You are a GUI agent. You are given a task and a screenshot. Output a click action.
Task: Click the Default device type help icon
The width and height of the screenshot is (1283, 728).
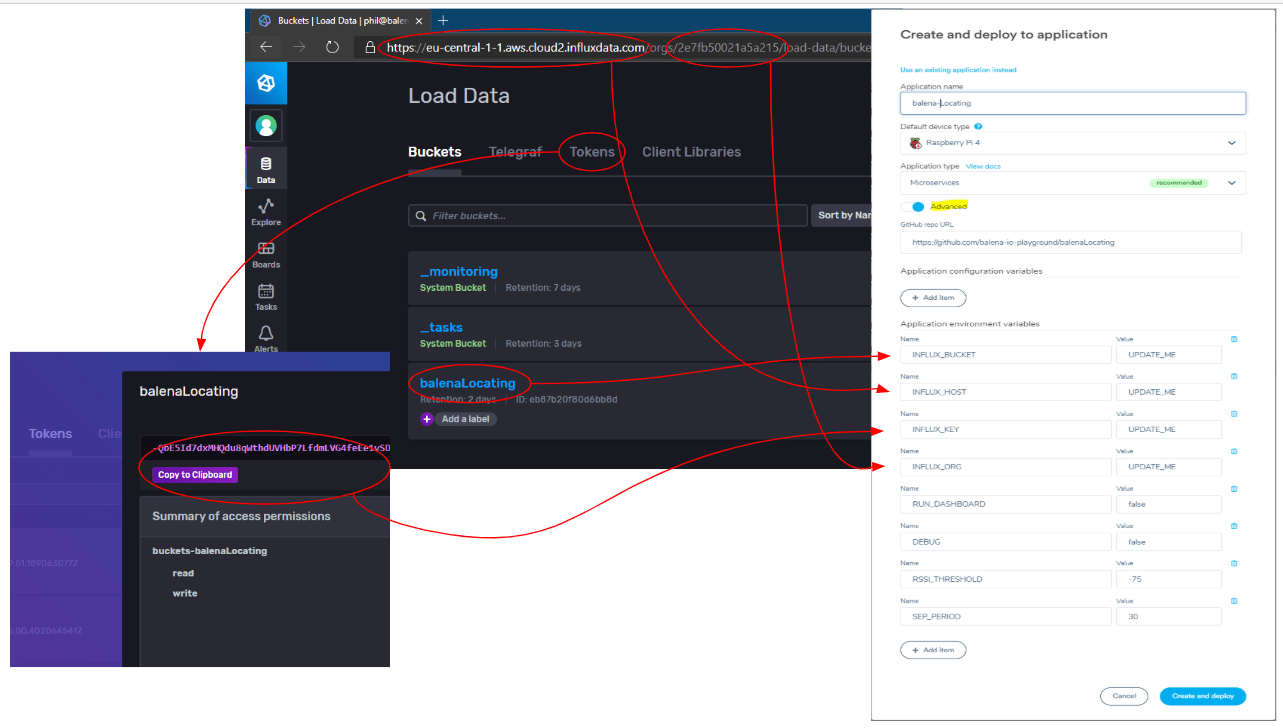[x=978, y=127]
